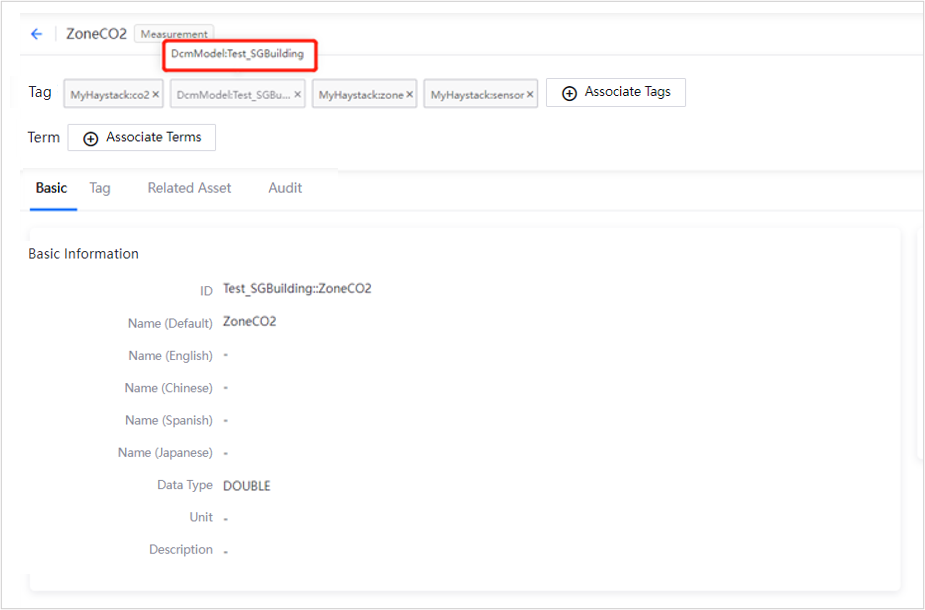Select the MyHaystack:zone tag label
The width and height of the screenshot is (925, 610).
pyautogui.click(x=360, y=95)
